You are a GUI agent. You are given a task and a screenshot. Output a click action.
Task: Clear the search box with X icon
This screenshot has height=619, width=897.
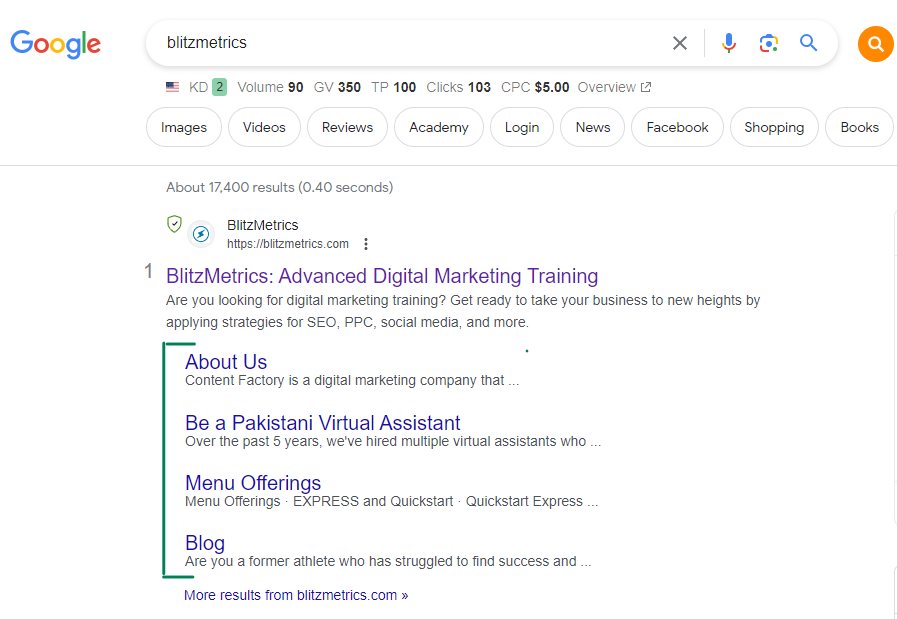pos(680,43)
